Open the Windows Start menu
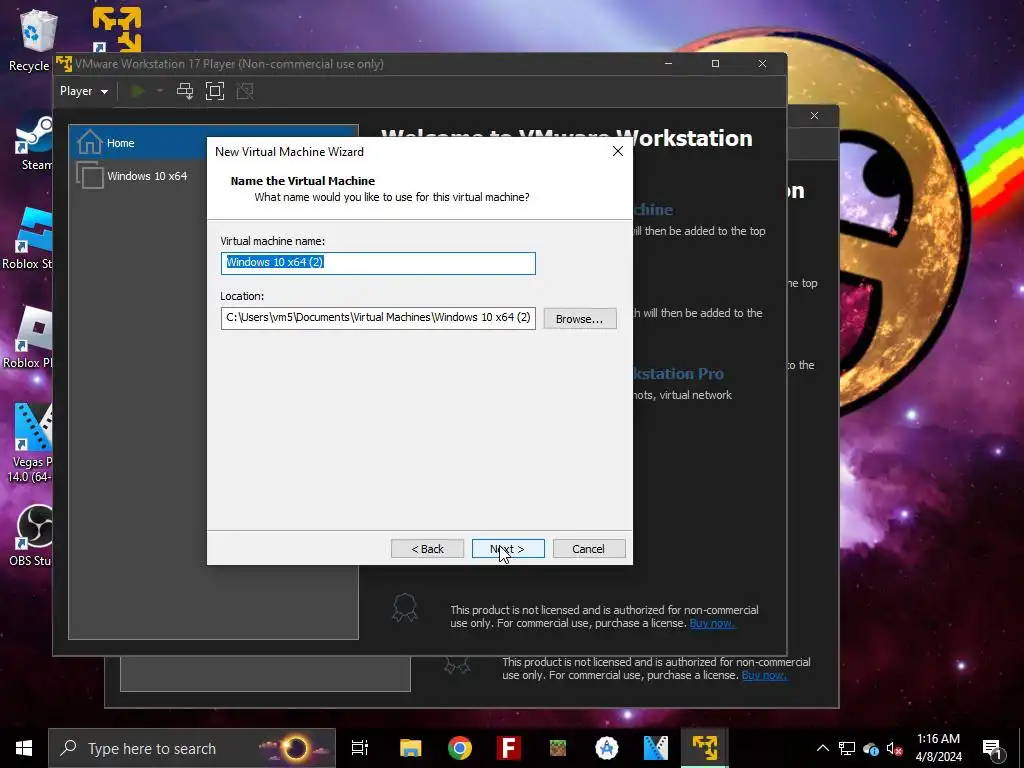This screenshot has width=1024, height=768. click(x=24, y=748)
